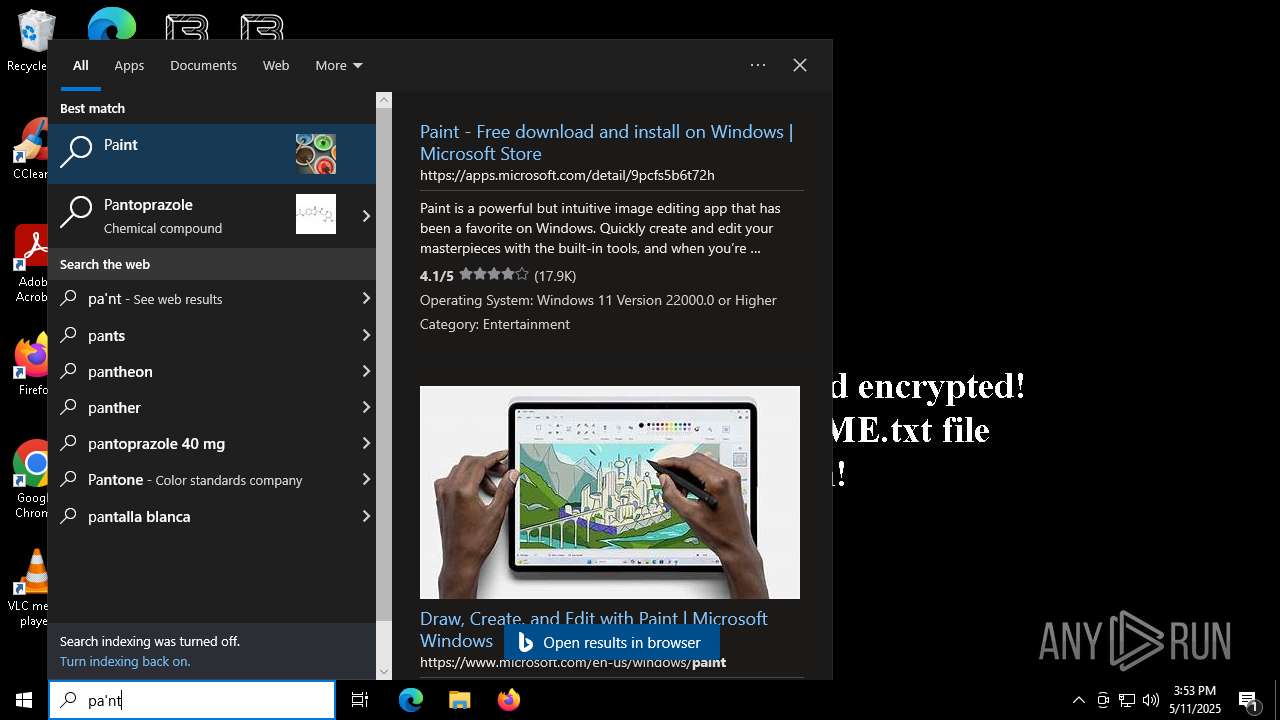This screenshot has width=1280, height=720.
Task: Launch Firefox from the taskbar
Action: 509,700
